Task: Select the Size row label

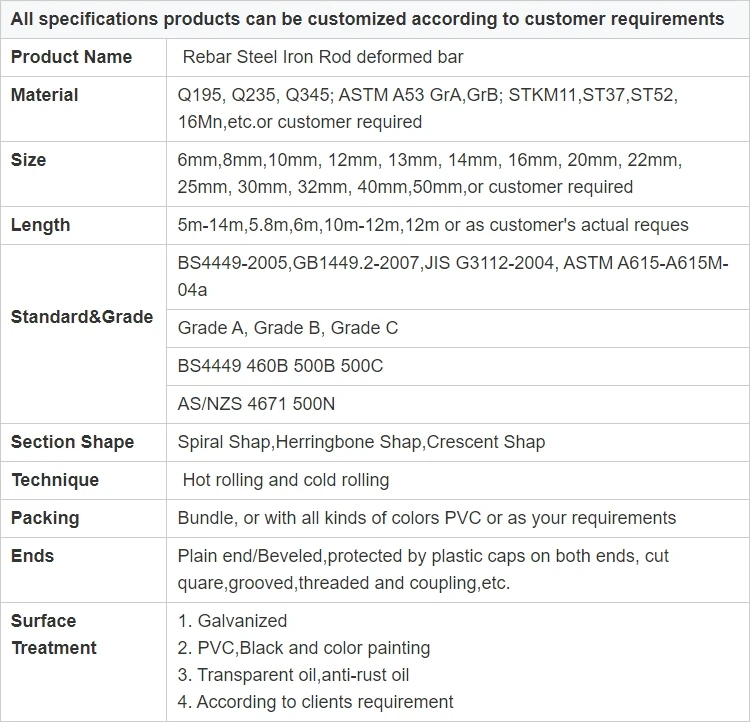Action: point(28,160)
